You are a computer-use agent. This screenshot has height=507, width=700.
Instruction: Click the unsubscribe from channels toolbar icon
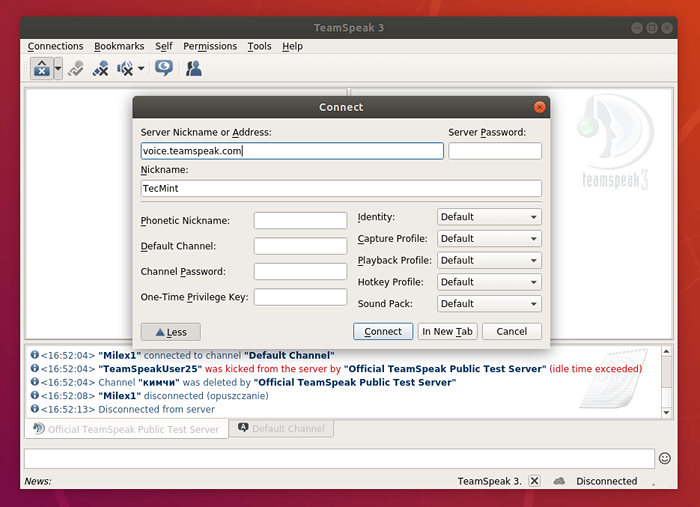click(x=101, y=69)
